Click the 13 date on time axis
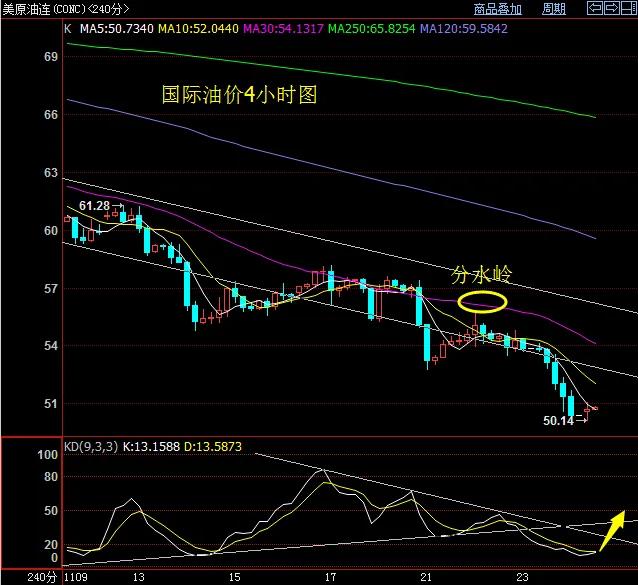Viewport: 638px width, 585px height. pyautogui.click(x=139, y=577)
